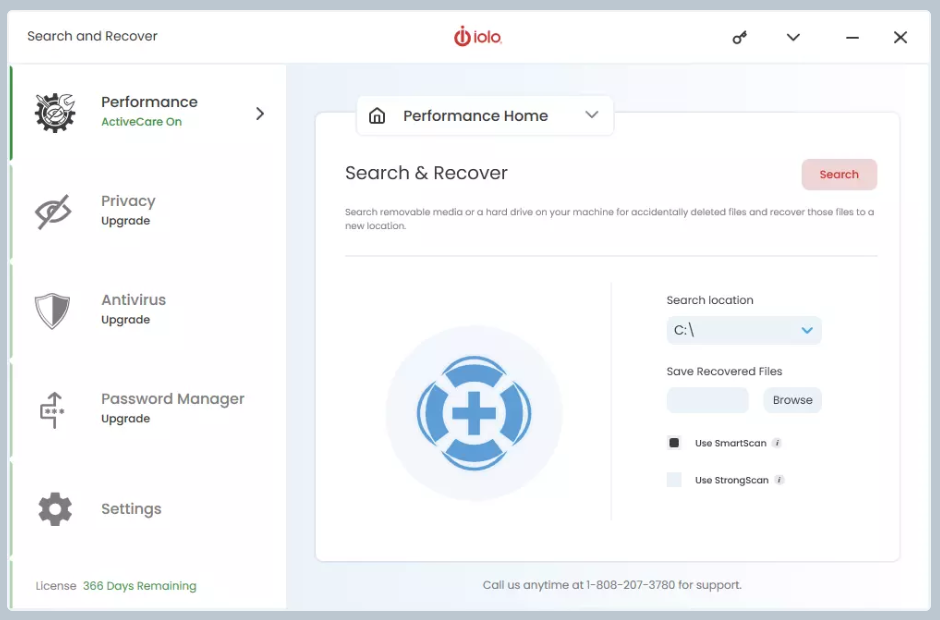
Task: Expand the title bar chevron menu
Action: (x=793, y=38)
